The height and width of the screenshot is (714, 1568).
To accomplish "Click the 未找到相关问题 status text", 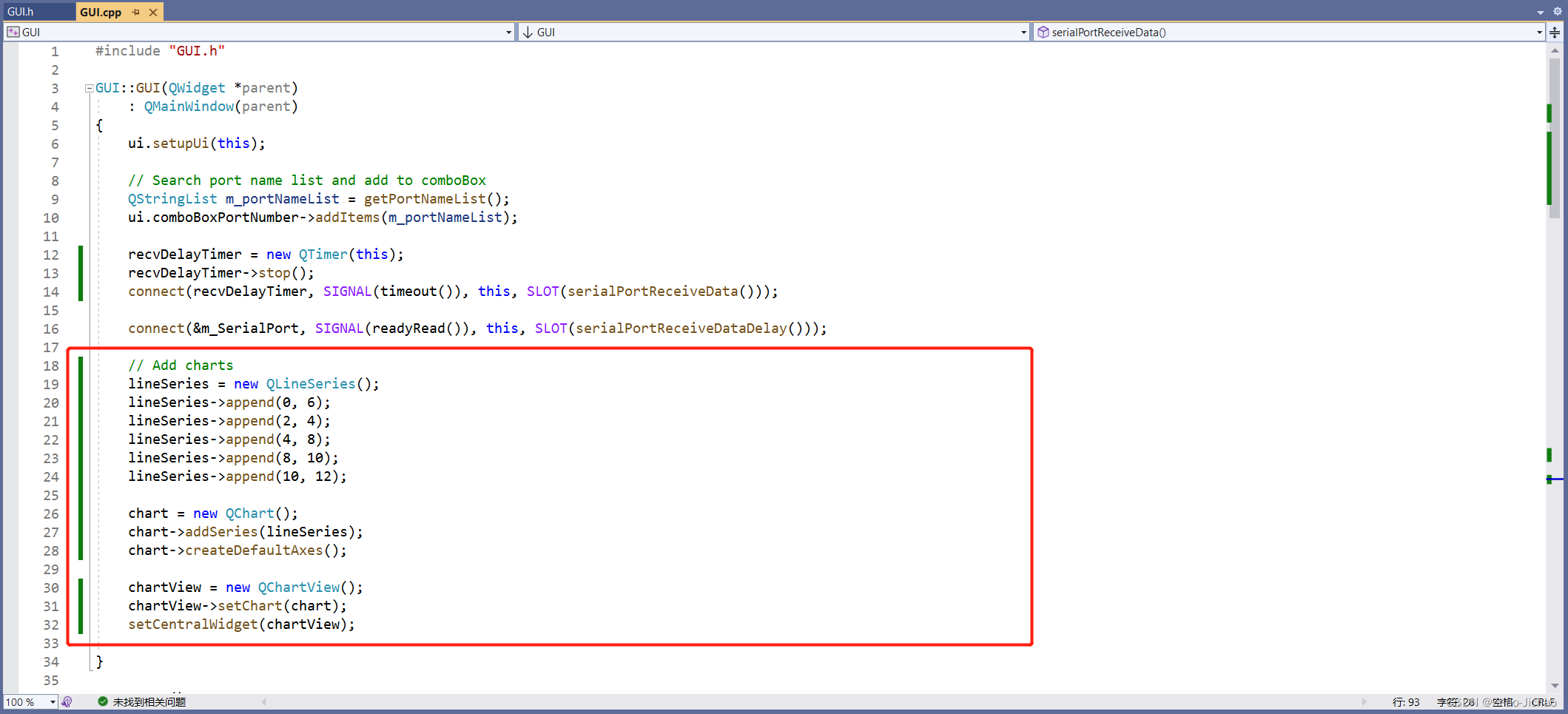I will coord(149,701).
